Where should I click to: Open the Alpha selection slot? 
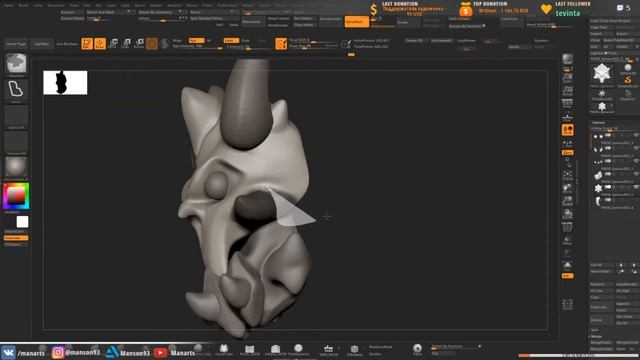(x=16, y=116)
